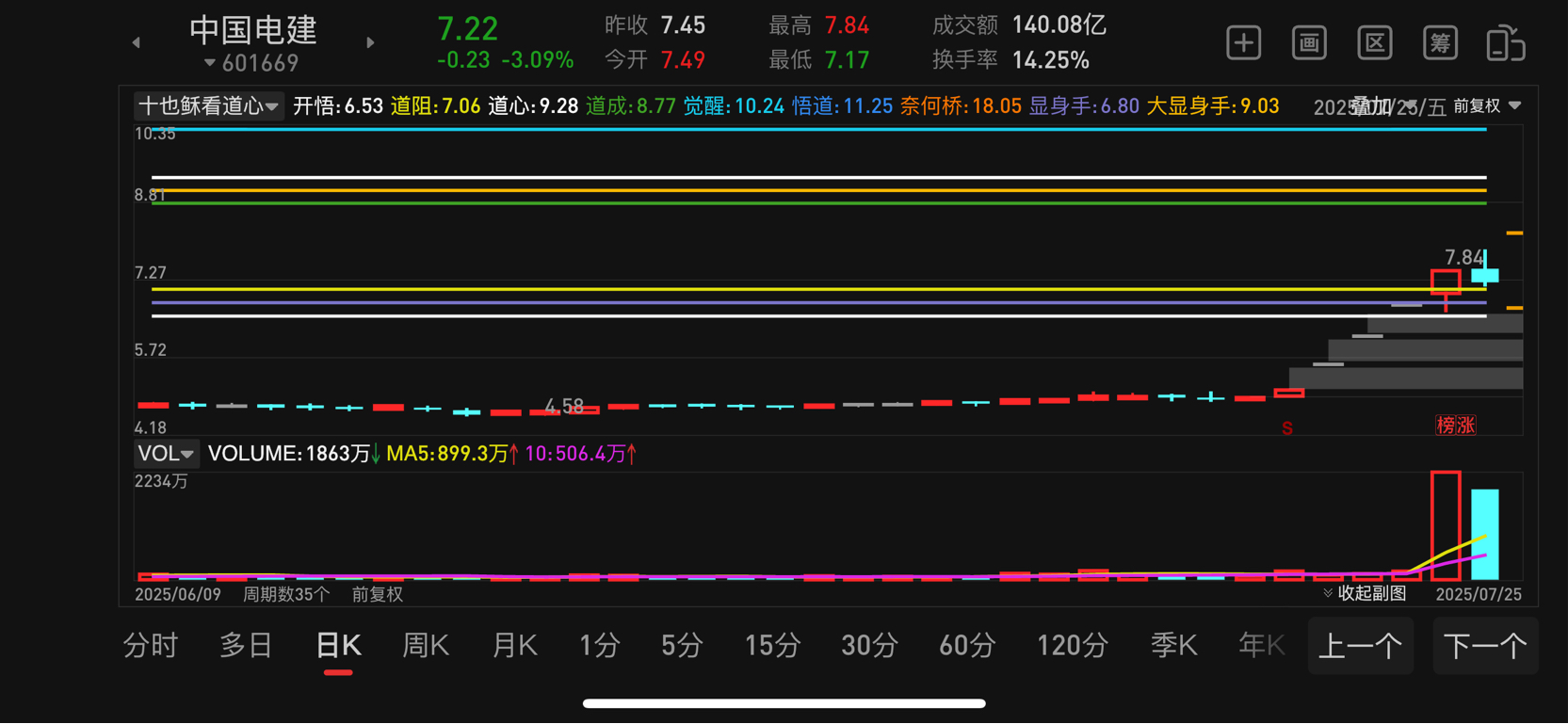Expand stock code 601669 dropdown
The height and width of the screenshot is (724, 1568).
pos(251,63)
